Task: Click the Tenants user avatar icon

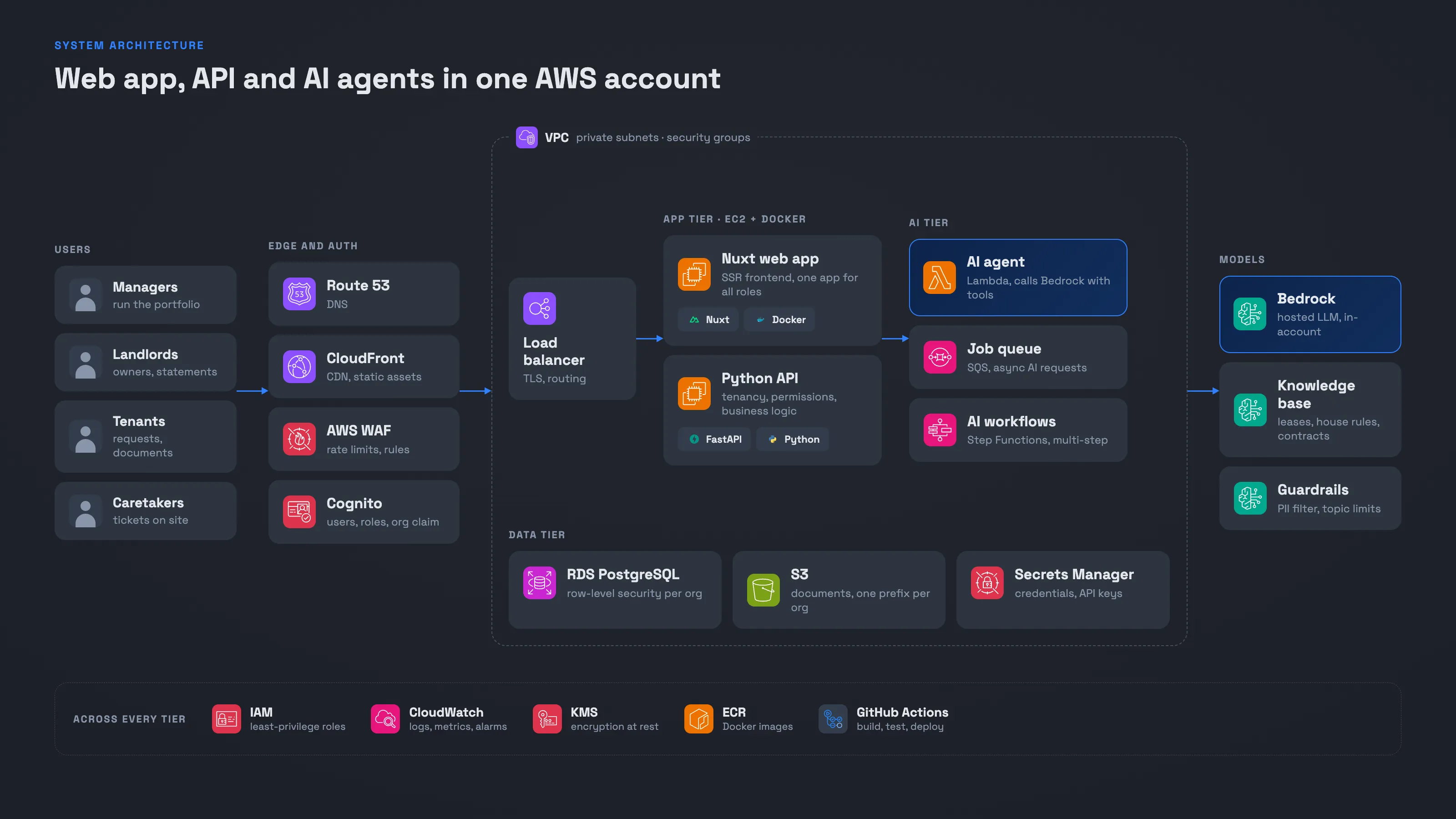Action: pos(86,437)
